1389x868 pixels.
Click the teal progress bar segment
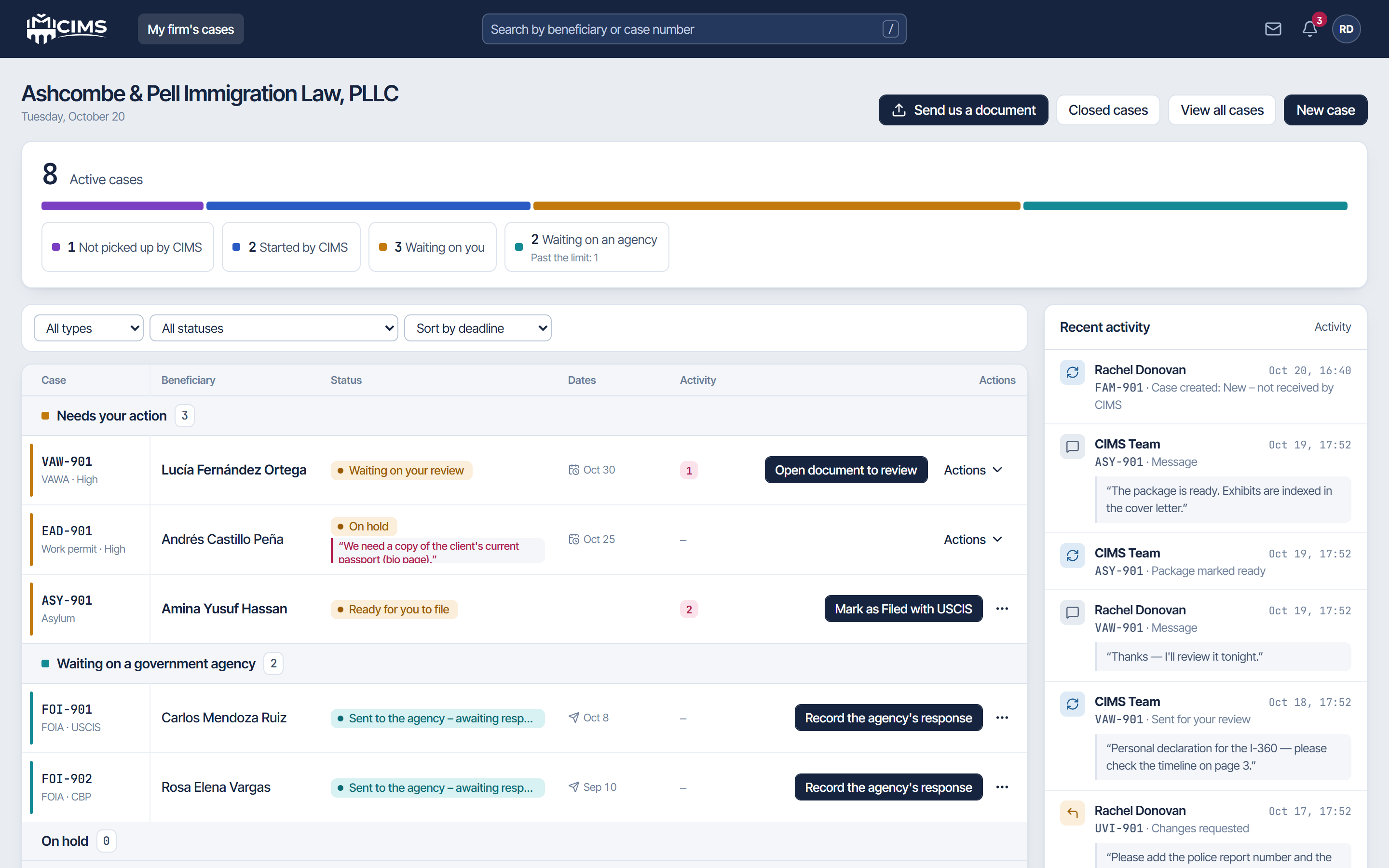1185,206
